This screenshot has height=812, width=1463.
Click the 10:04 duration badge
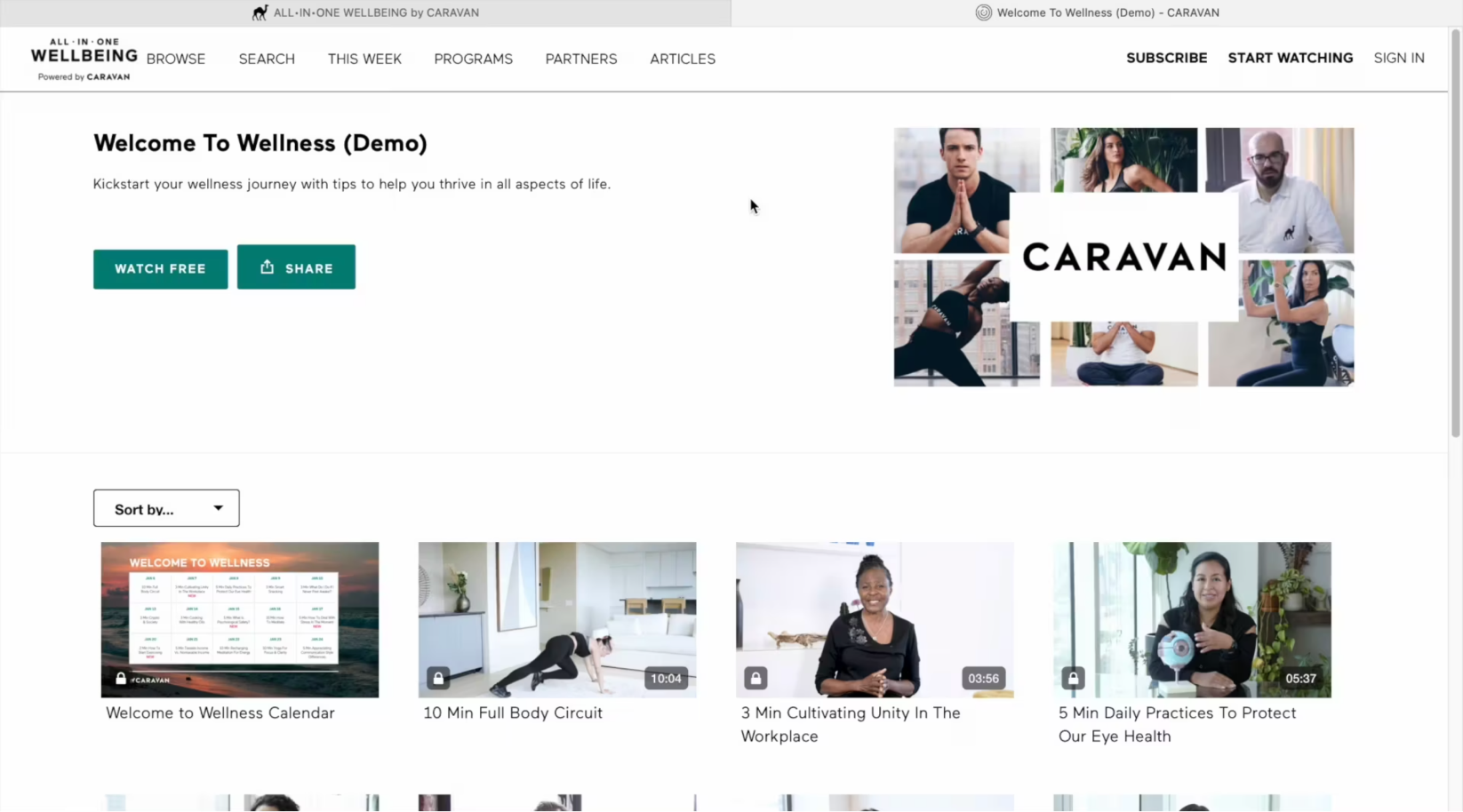point(666,678)
